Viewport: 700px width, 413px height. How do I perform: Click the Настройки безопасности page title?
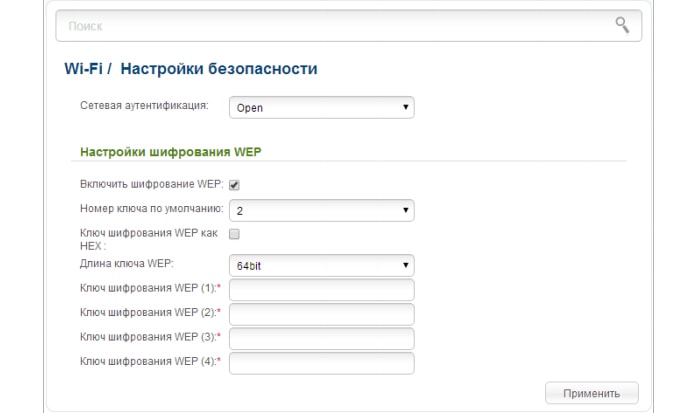pos(219,69)
